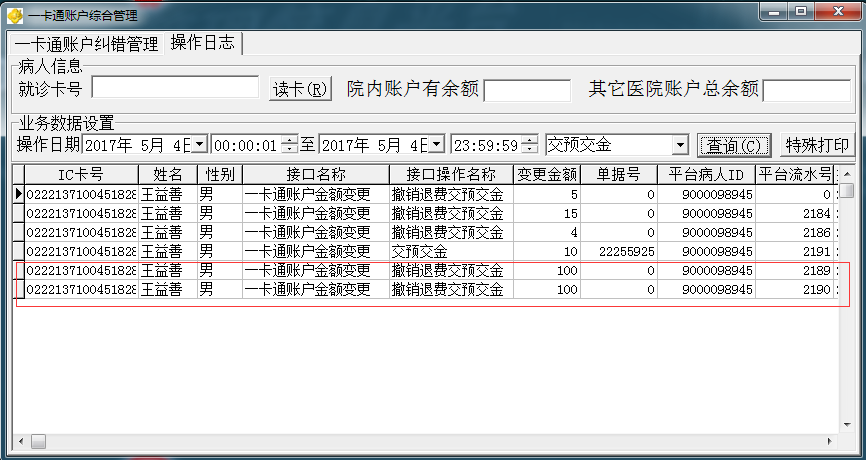866x460 pixels.
Task: Click vertical scrollbar up arrow
Action: (847, 175)
